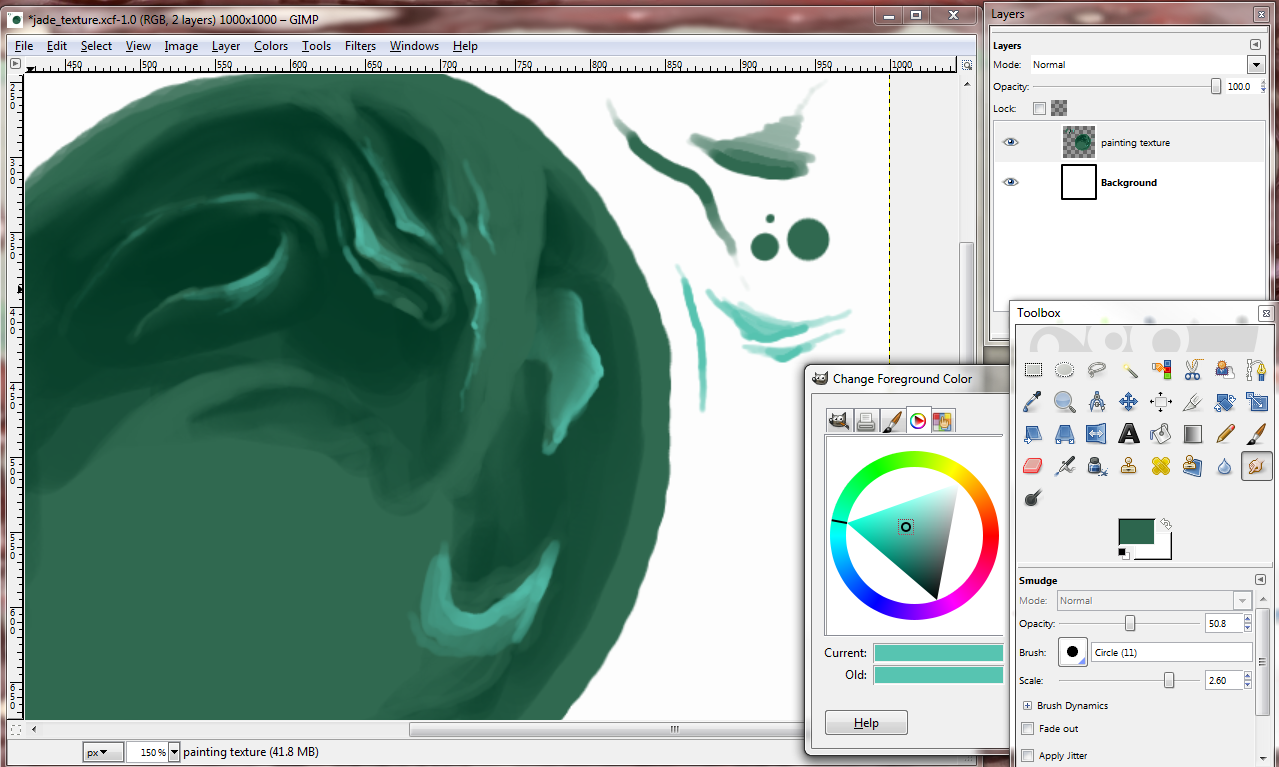The width and height of the screenshot is (1279, 767).
Task: Switch to the Watercolor brush tab in color dialog
Action: tap(891, 421)
